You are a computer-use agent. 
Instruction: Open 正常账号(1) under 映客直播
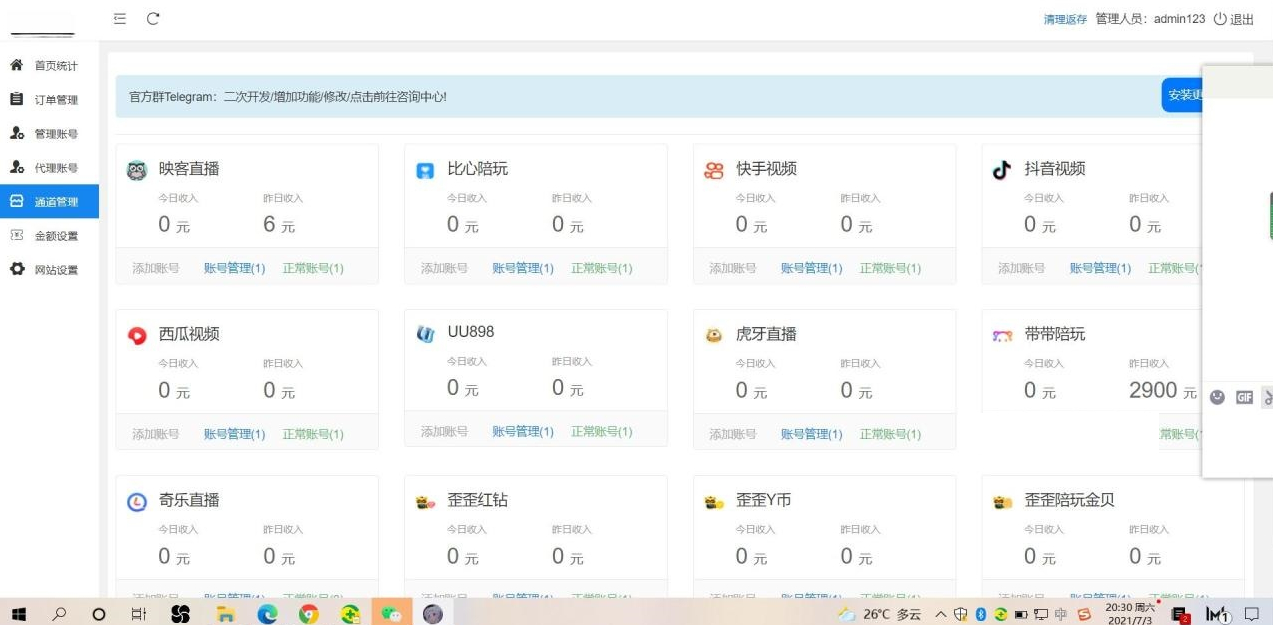coord(313,268)
